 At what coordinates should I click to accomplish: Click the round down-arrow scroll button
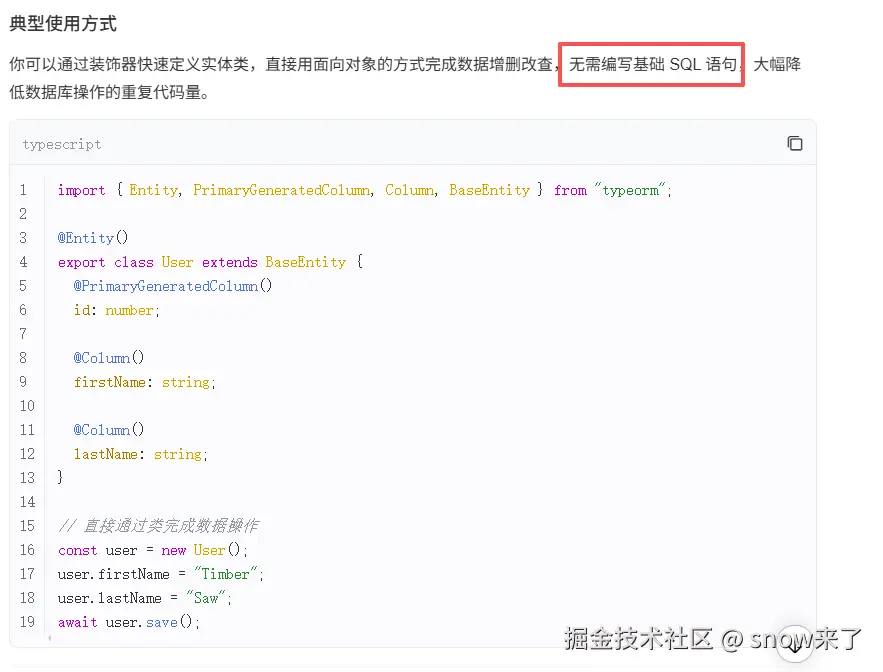point(795,644)
